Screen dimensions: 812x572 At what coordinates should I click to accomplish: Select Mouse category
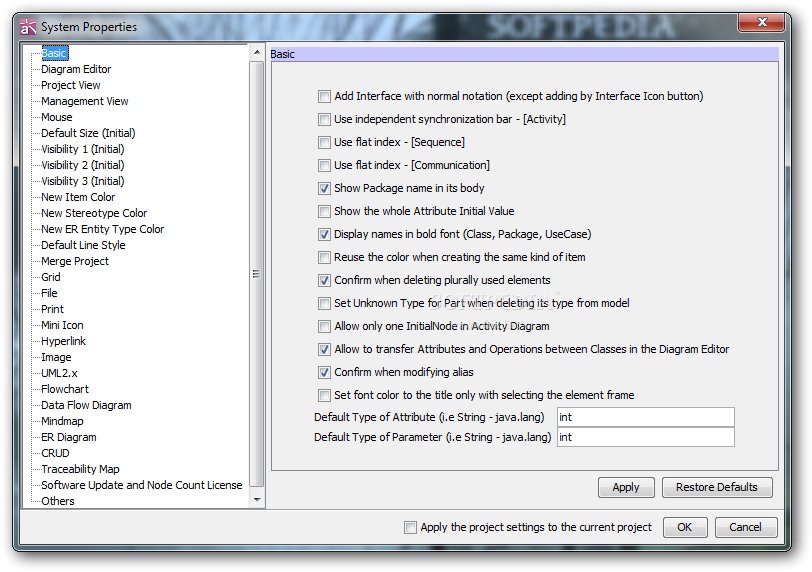pos(56,118)
